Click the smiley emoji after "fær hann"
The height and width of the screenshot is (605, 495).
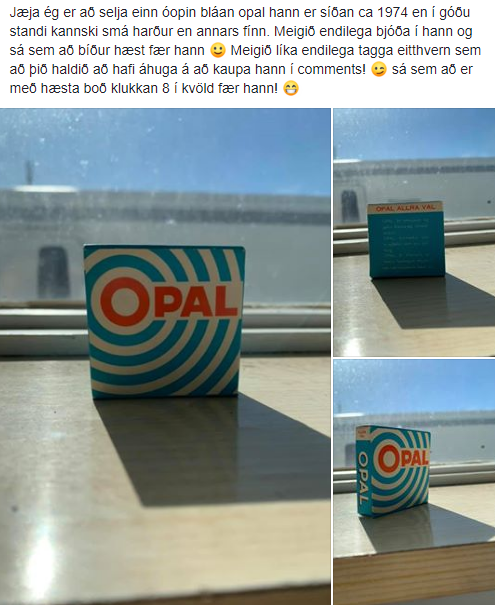pyautogui.click(x=218, y=51)
